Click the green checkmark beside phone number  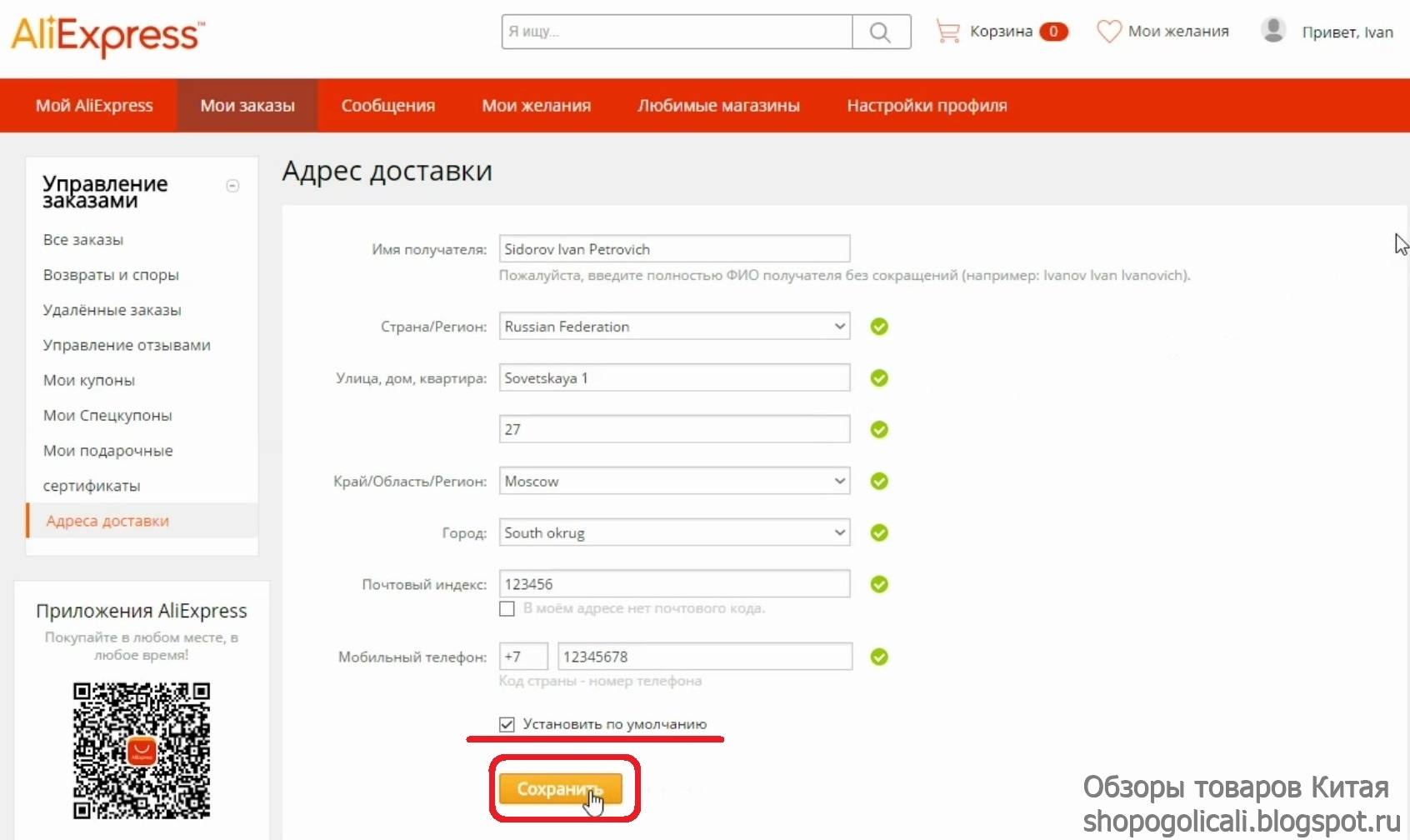point(879,657)
